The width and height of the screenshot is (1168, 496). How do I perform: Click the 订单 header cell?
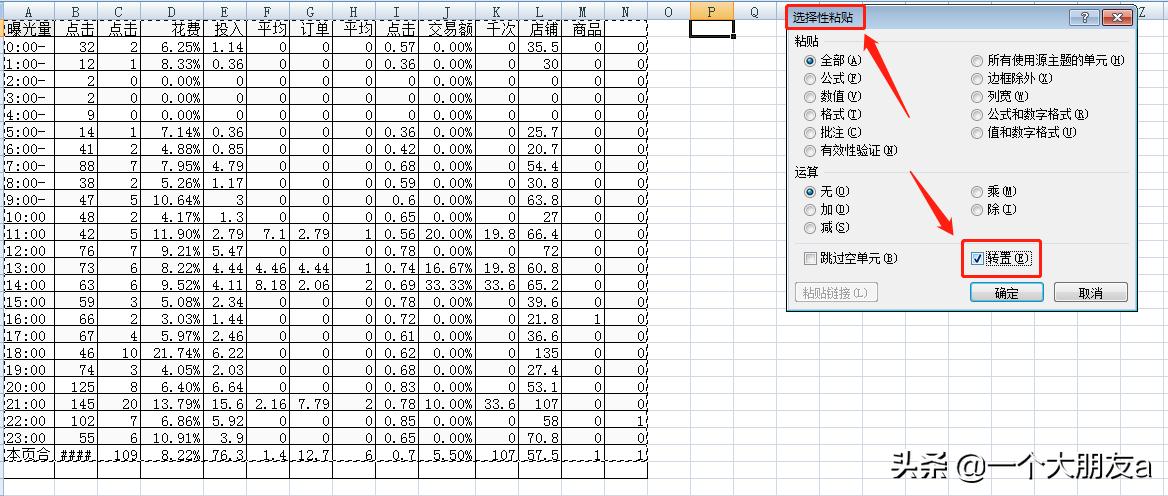click(311, 30)
